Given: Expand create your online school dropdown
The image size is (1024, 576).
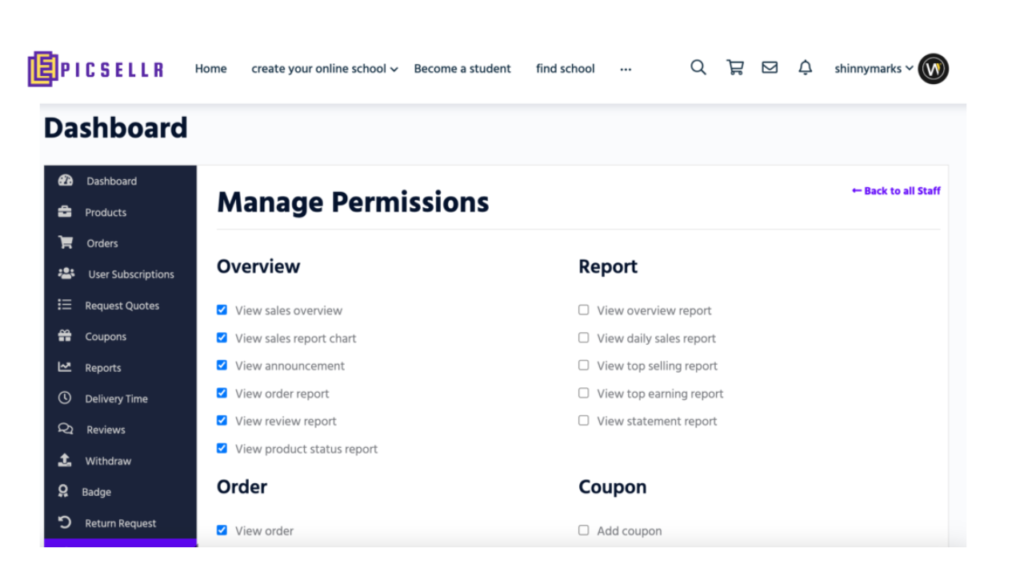Looking at the screenshot, I should (x=325, y=69).
